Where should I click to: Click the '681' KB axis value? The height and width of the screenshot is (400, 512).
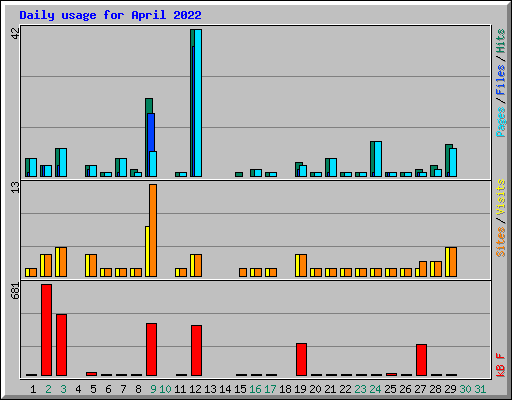[x=15, y=291]
